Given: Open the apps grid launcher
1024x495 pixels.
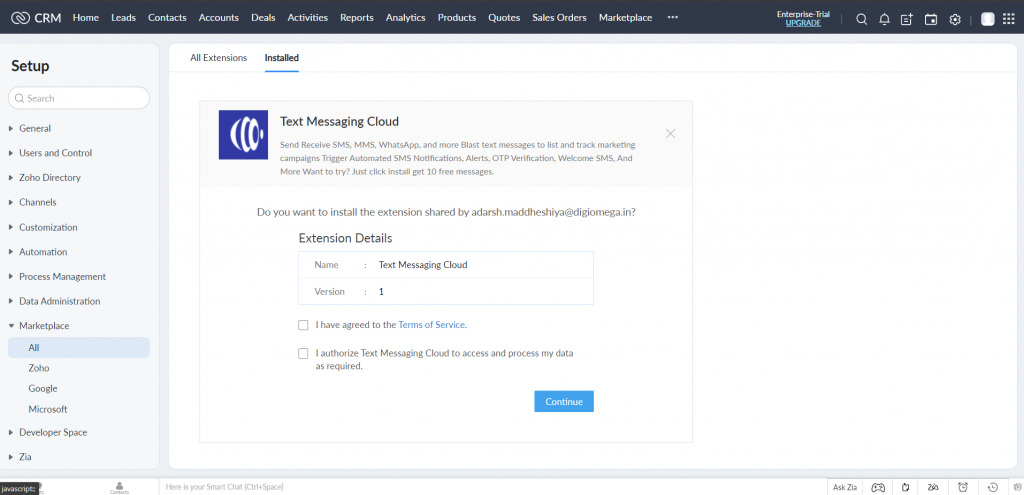Looking at the screenshot, I should (1008, 19).
